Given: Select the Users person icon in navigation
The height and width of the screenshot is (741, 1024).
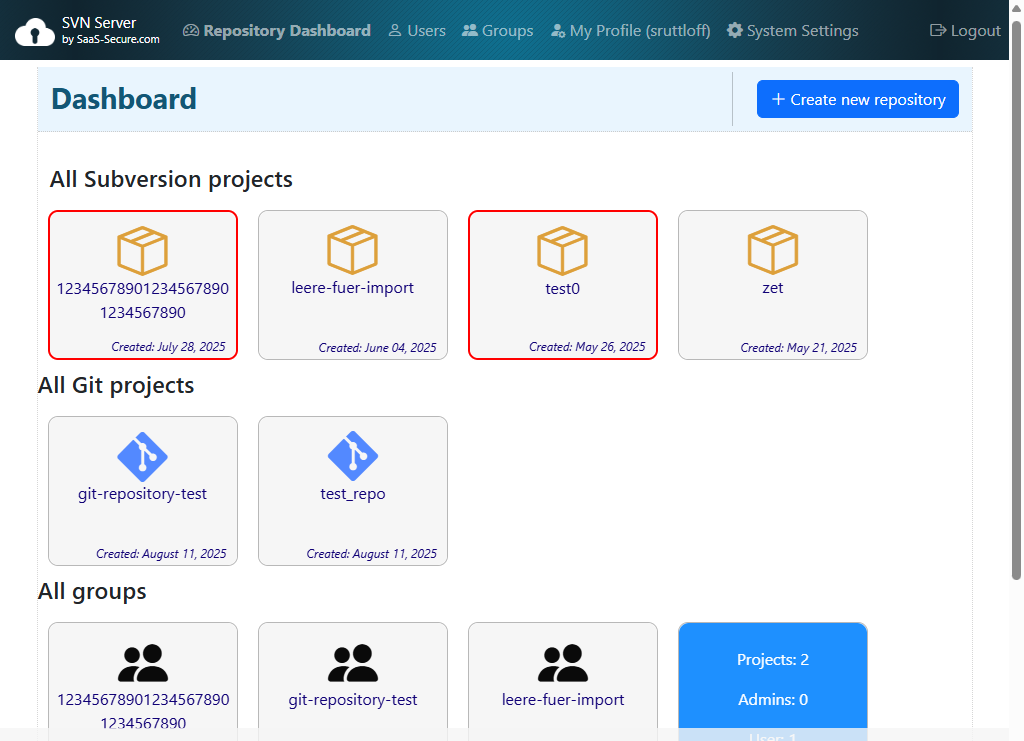Looking at the screenshot, I should click(395, 30).
